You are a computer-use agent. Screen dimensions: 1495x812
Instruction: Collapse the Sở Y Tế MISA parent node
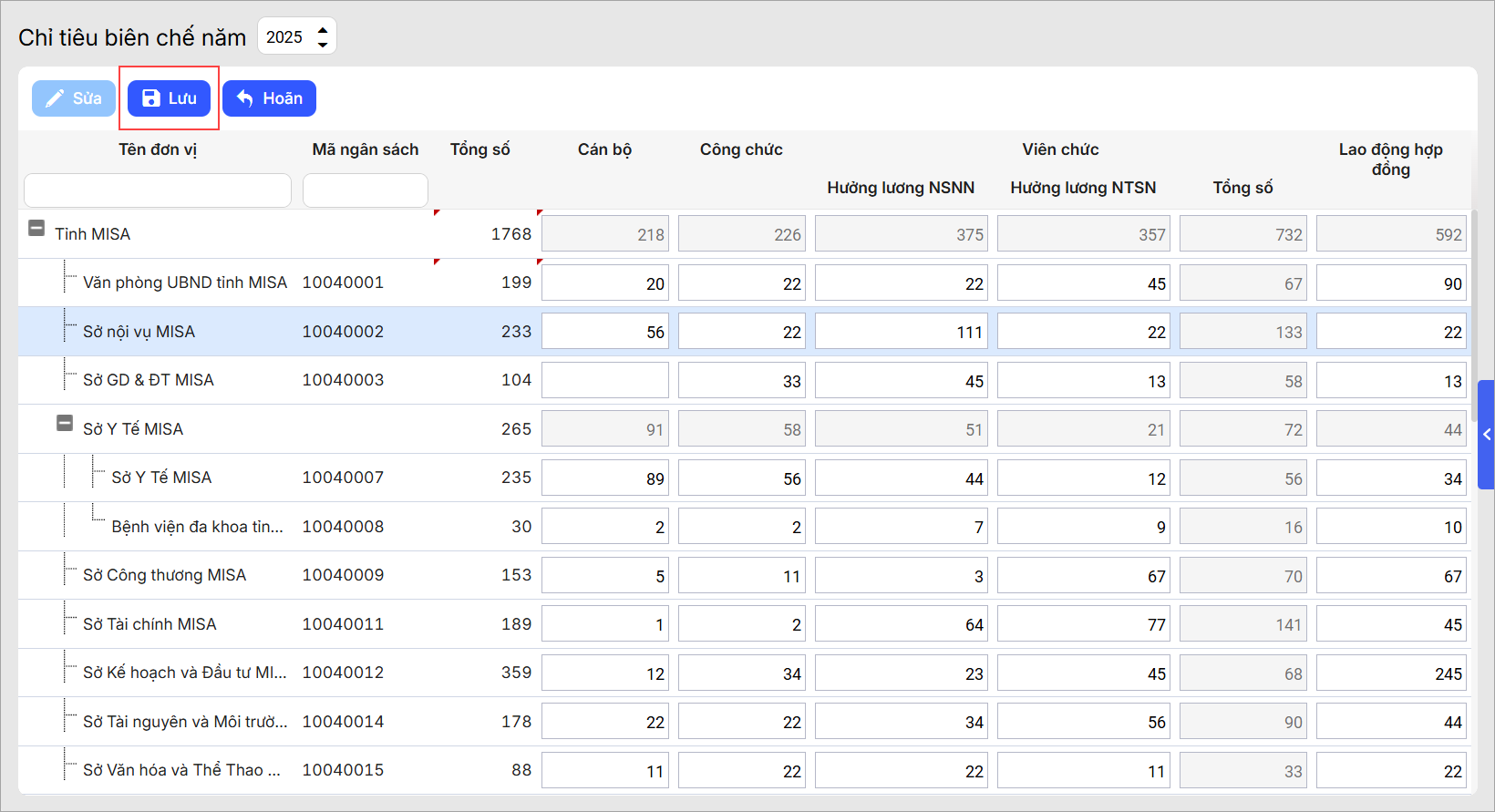click(65, 424)
